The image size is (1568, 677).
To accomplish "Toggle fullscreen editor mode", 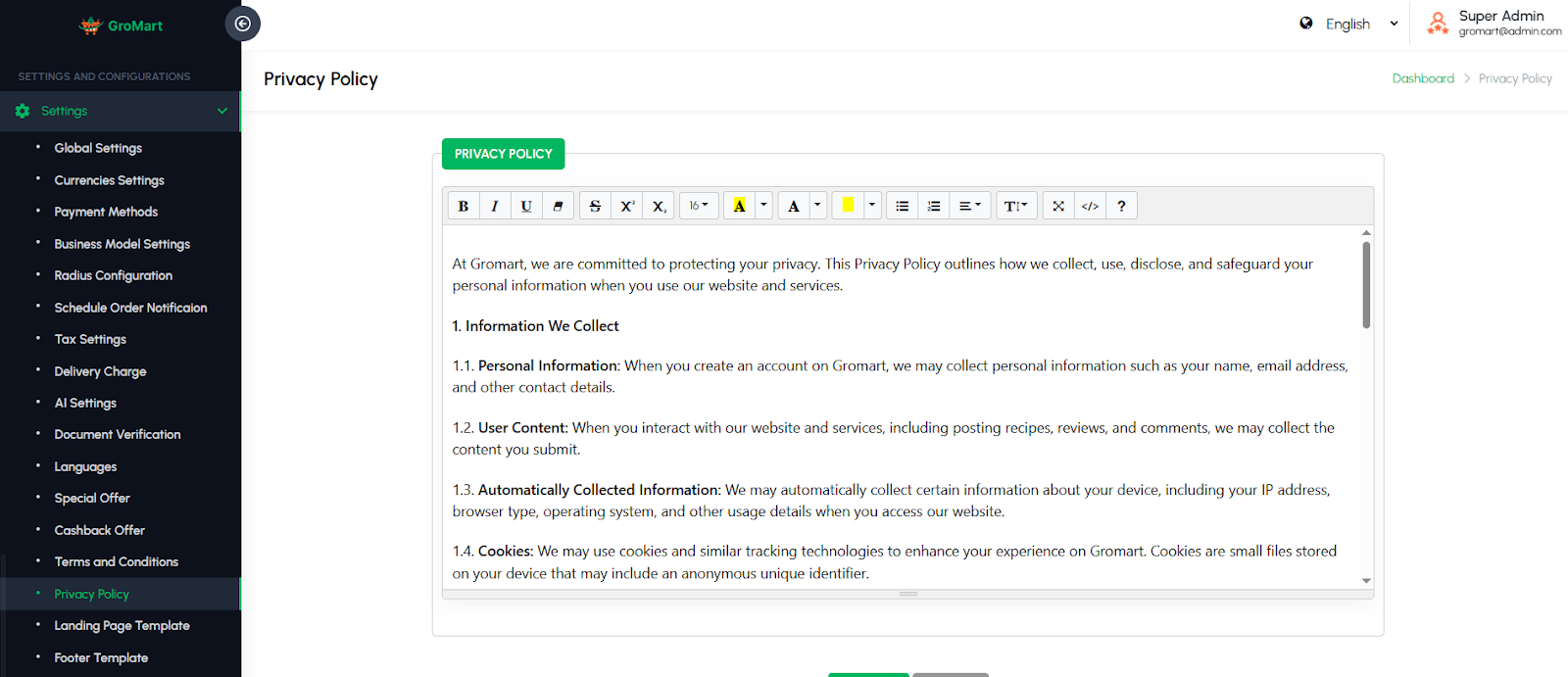I will click(x=1058, y=206).
